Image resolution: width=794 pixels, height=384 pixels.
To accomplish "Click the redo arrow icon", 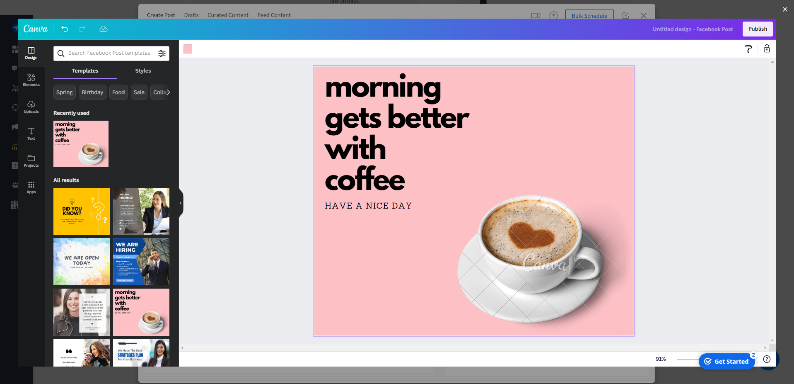I will pyautogui.click(x=82, y=29).
